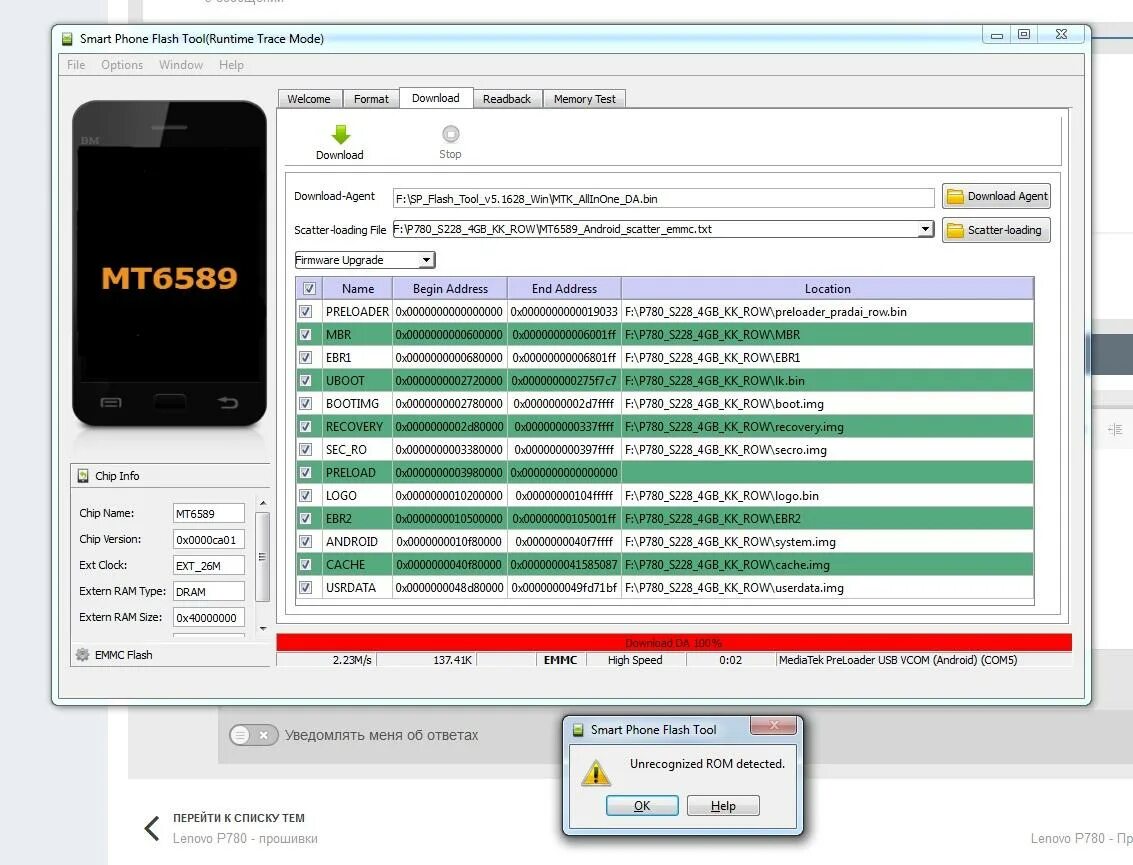Click the Chip Info scrollbar thumb
This screenshot has height=865, width=1133.
click(x=262, y=556)
